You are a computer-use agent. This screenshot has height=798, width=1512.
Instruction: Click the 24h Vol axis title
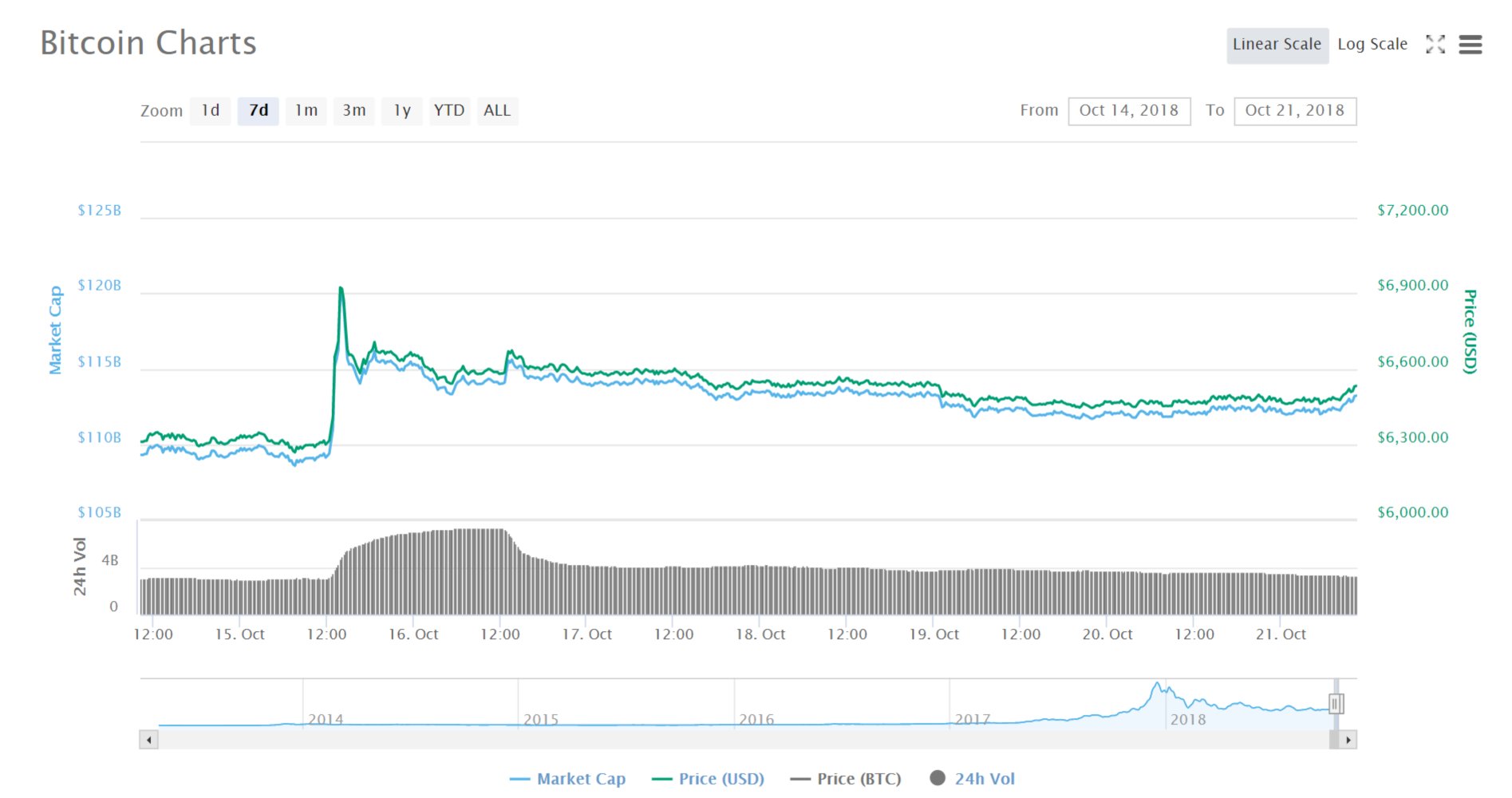coord(79,567)
